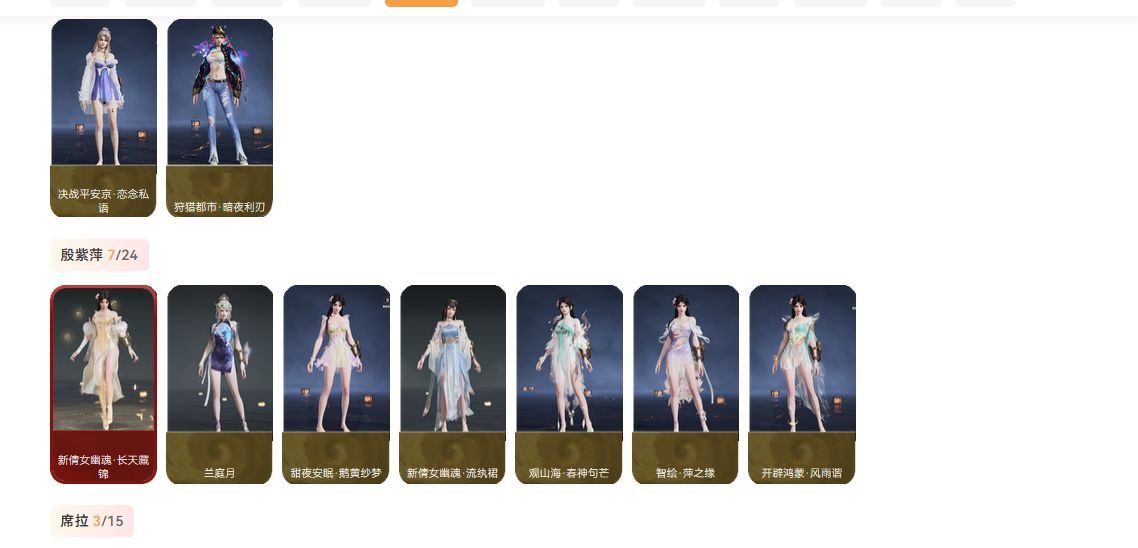Click the 新倩女幽魂·流纨裙 caption text
The width and height of the screenshot is (1138, 548).
453,473
